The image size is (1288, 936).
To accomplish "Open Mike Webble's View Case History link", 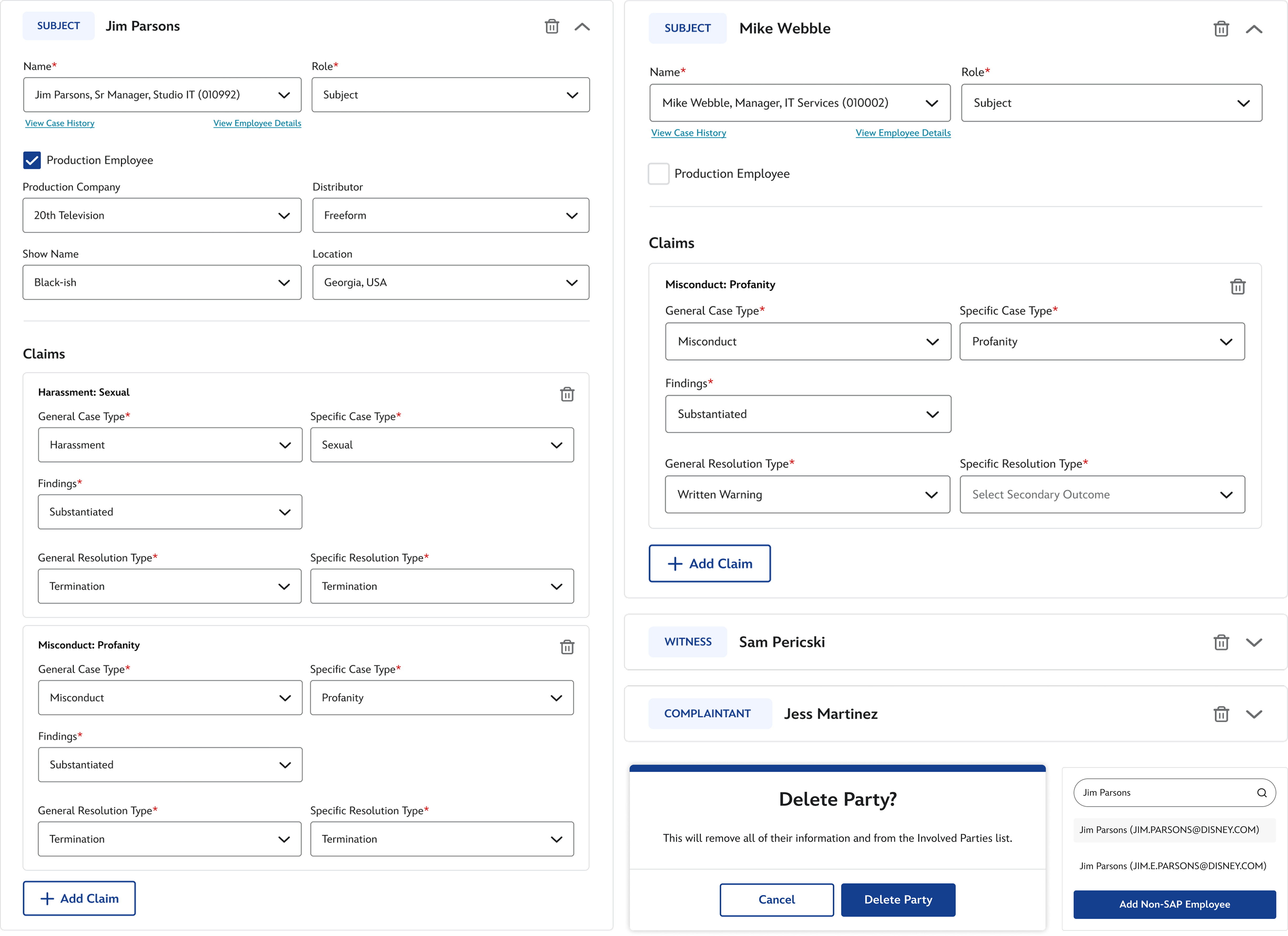I will pyautogui.click(x=688, y=133).
